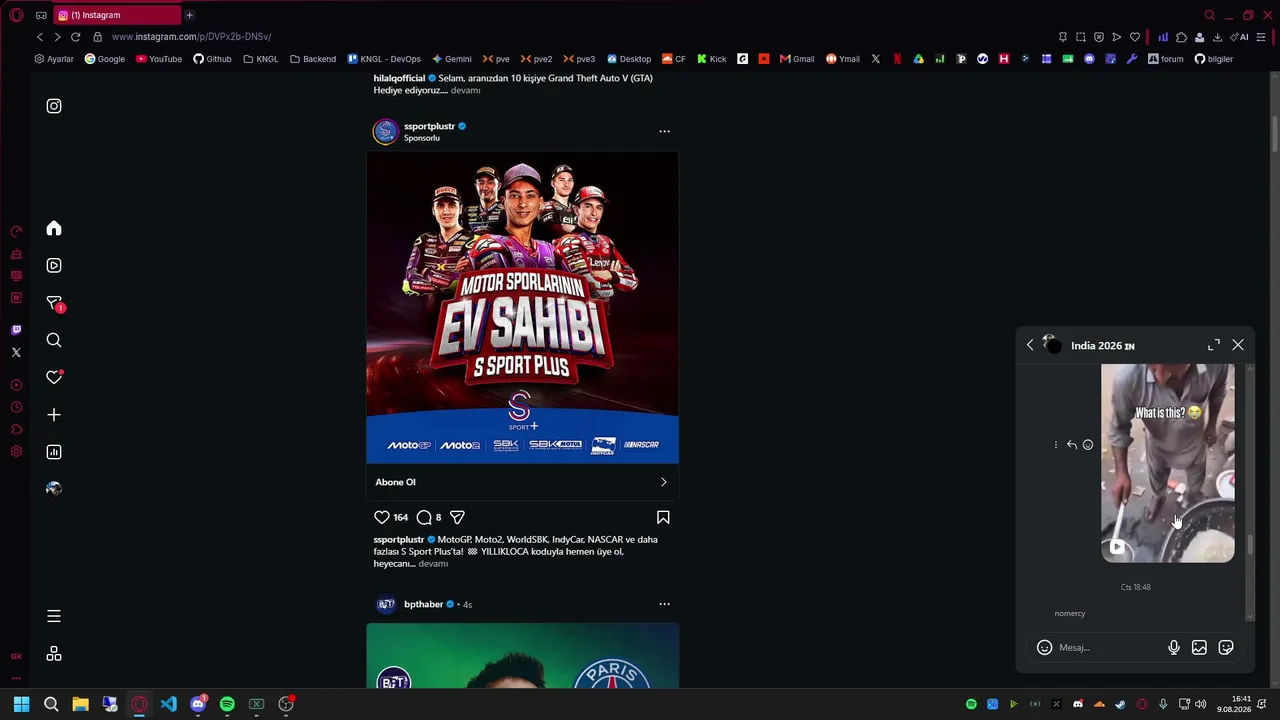Open more options for ssportplustr post

click(664, 131)
